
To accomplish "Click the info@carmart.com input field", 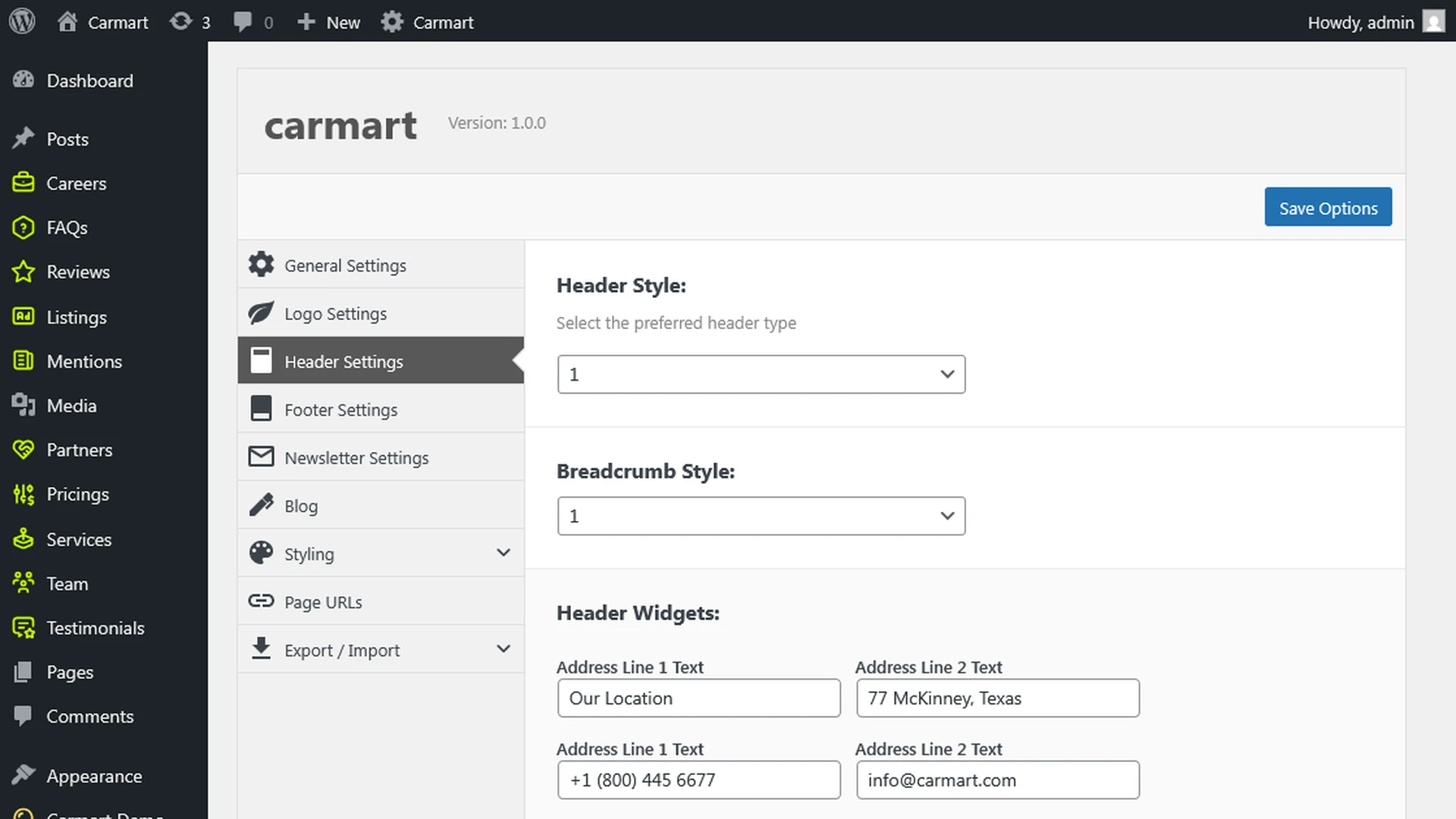I will tap(998, 780).
